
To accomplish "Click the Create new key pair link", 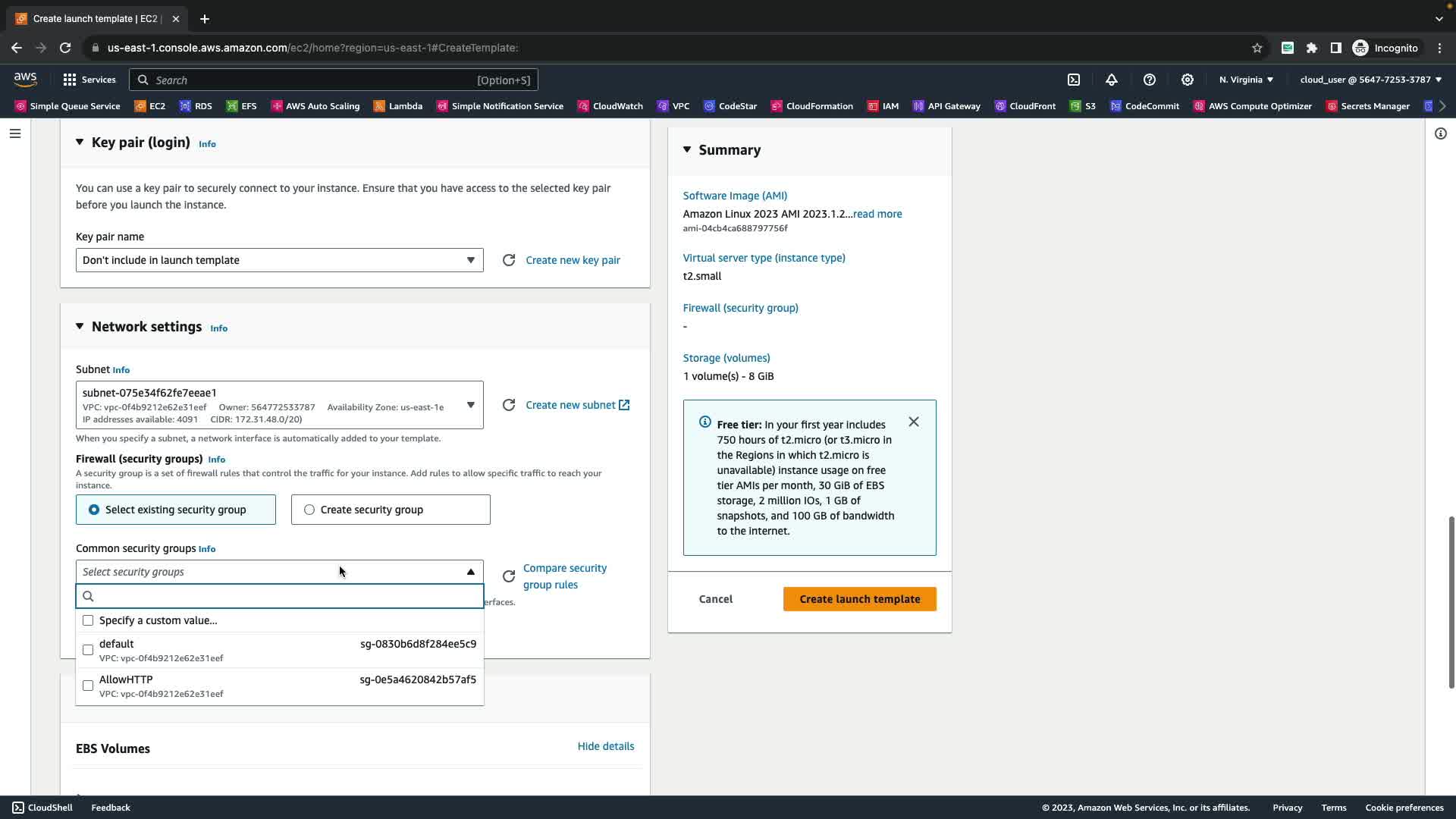I will pos(573,260).
